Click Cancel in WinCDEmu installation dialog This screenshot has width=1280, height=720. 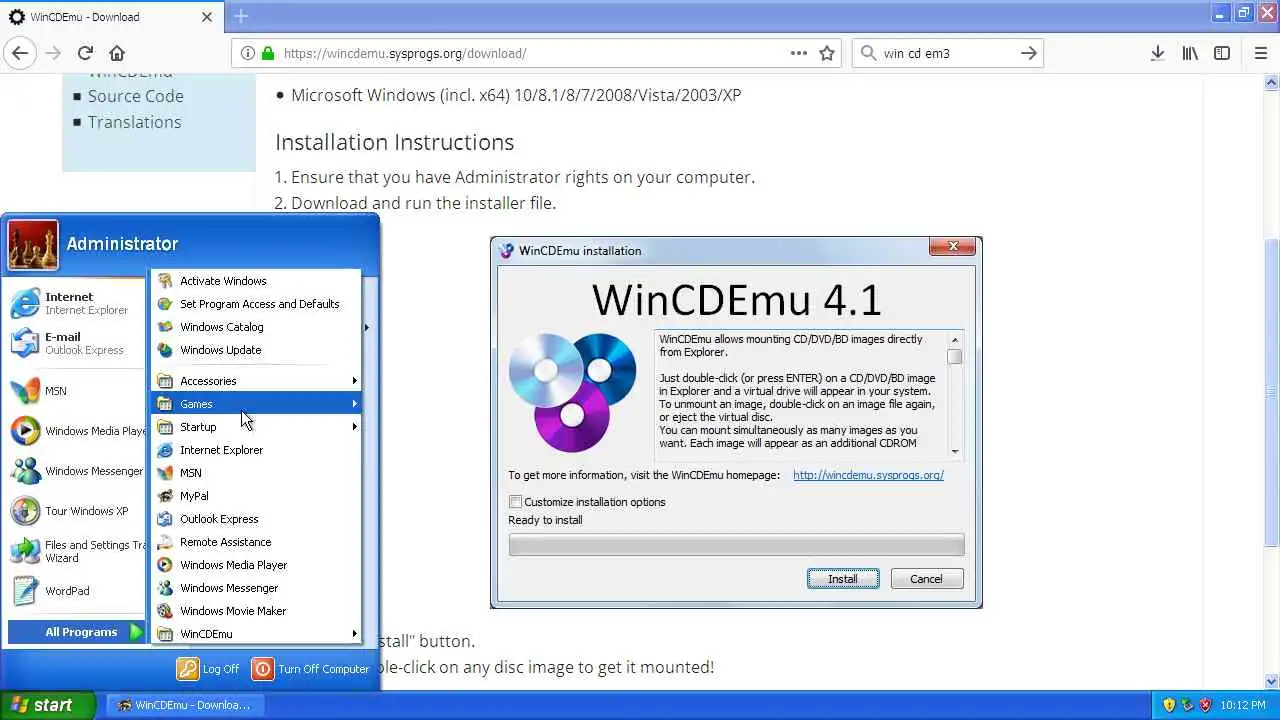926,579
